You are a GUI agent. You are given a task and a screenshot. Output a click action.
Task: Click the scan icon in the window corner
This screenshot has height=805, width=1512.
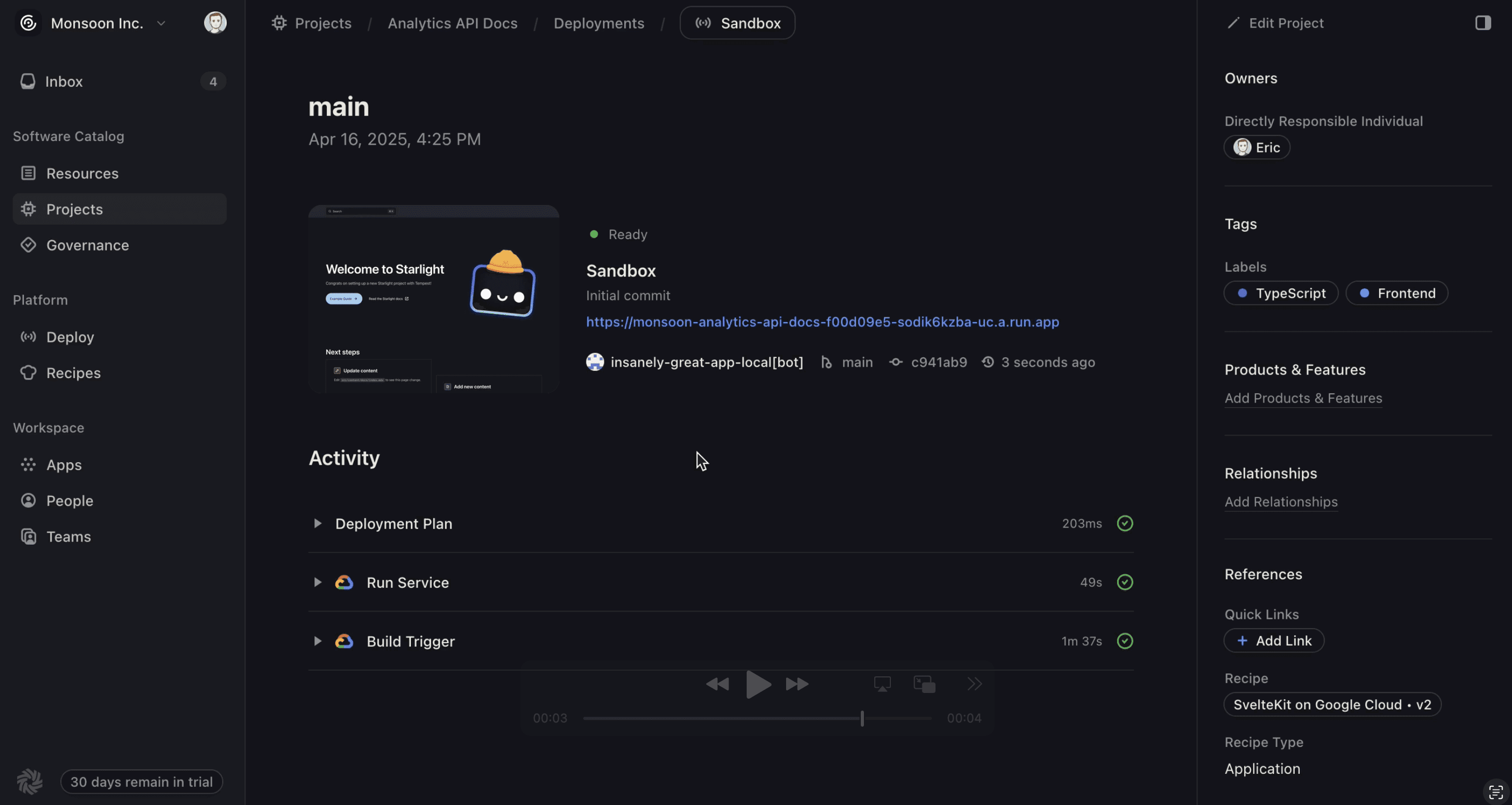pos(1495,792)
